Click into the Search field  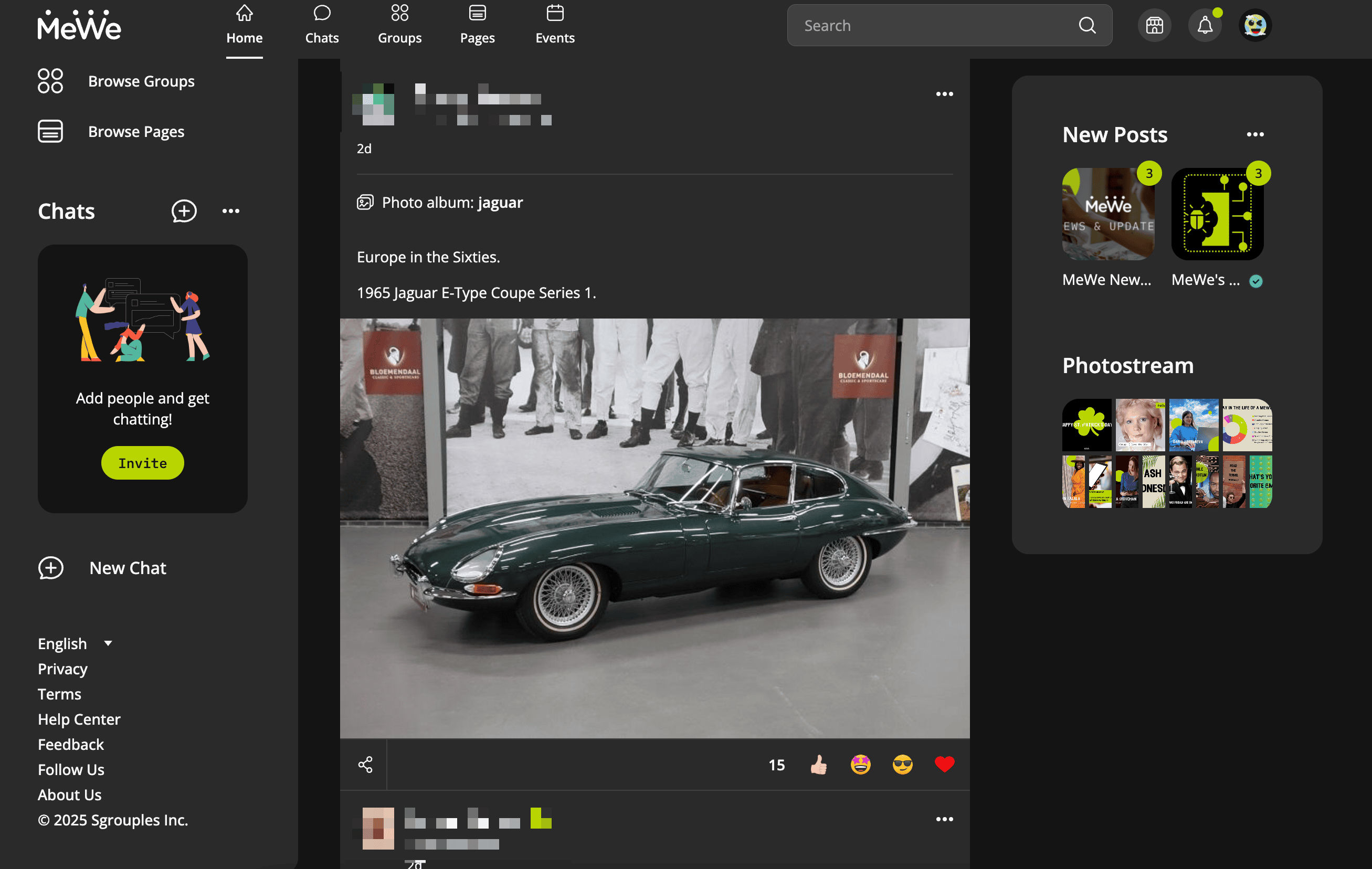pyautogui.click(x=934, y=26)
